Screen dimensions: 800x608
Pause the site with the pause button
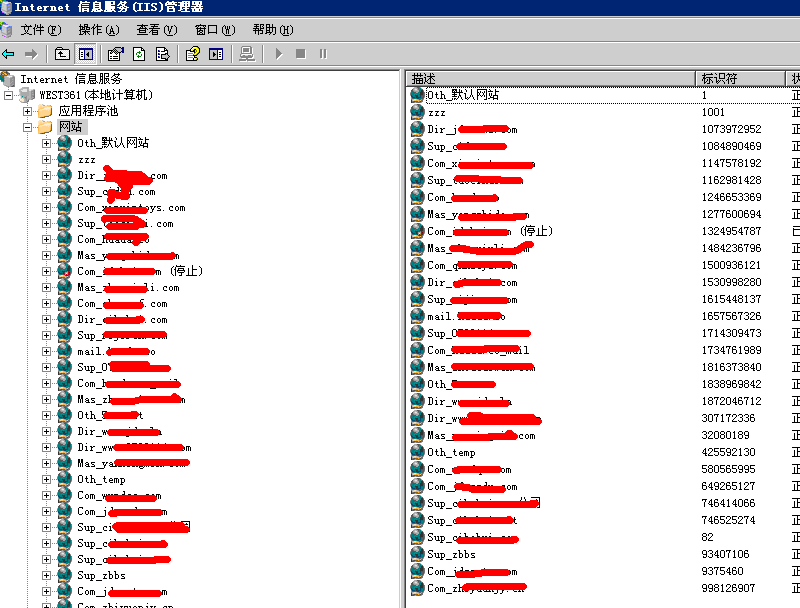pos(323,54)
